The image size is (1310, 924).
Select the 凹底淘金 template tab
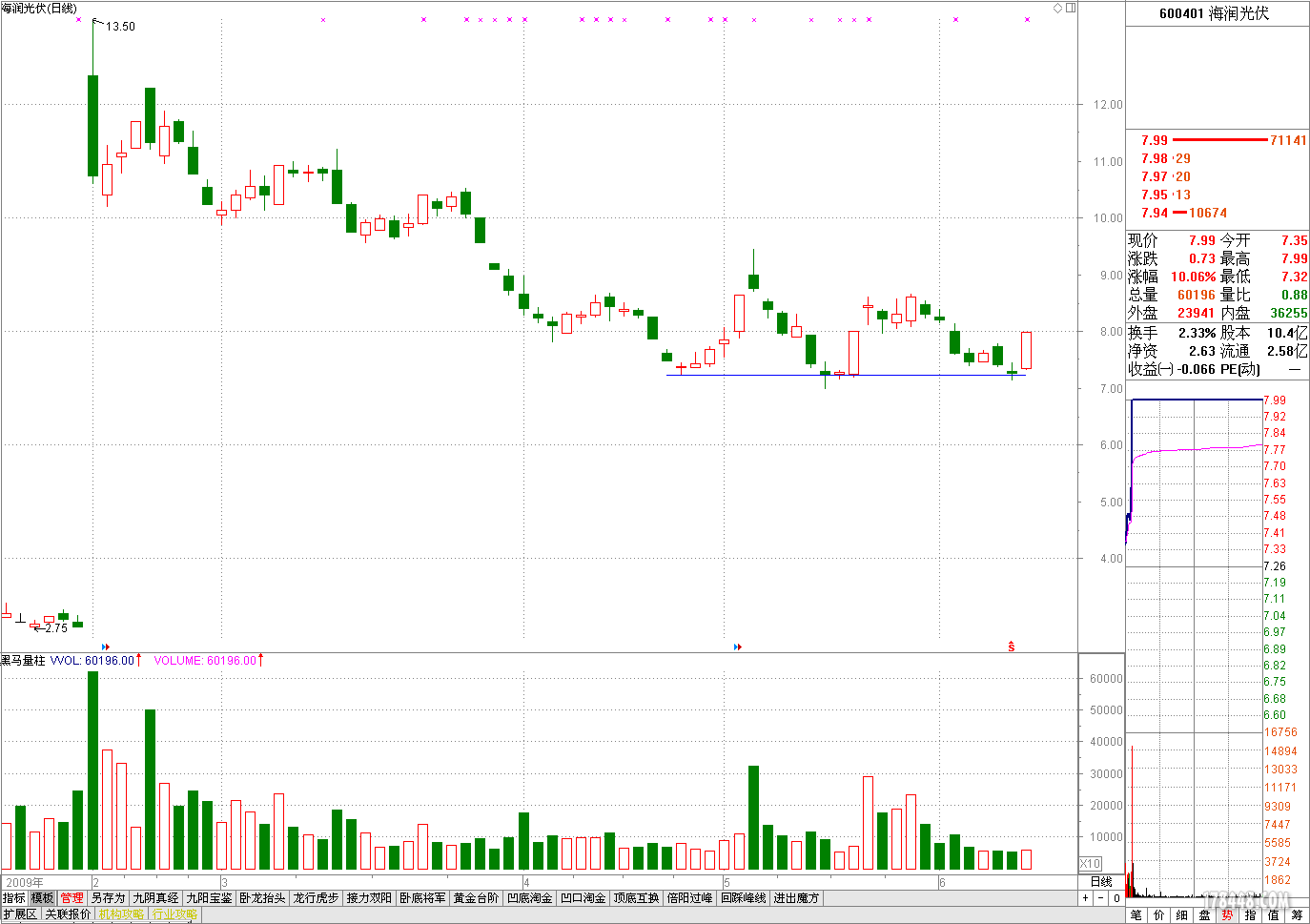tap(529, 898)
